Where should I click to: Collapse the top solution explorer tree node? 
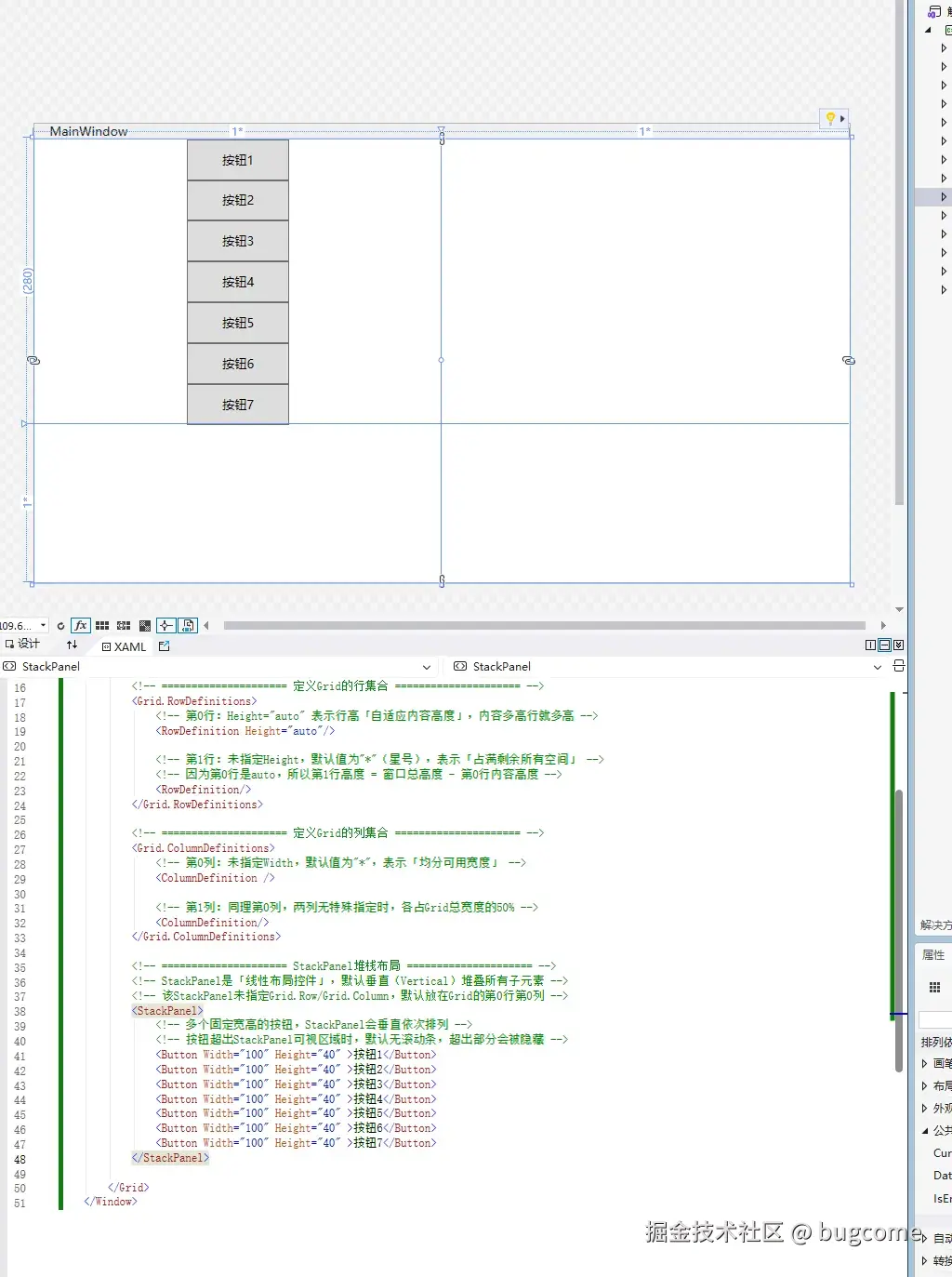coord(928,30)
